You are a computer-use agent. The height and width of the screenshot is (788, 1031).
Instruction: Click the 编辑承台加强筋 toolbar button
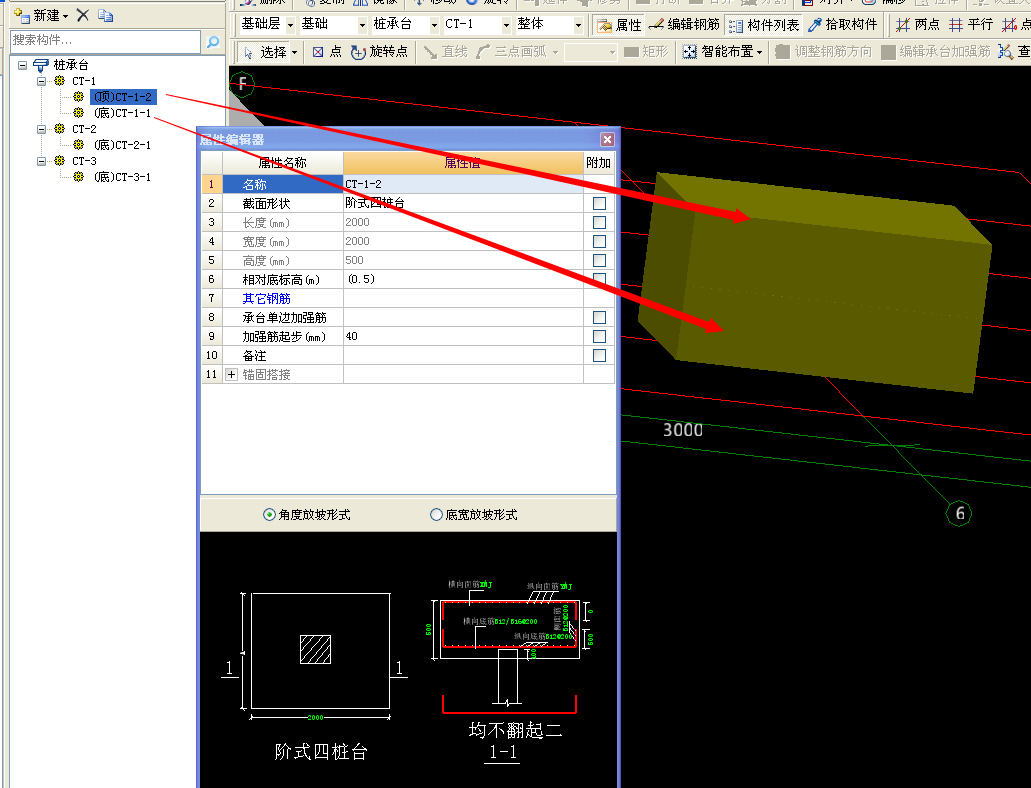point(936,52)
